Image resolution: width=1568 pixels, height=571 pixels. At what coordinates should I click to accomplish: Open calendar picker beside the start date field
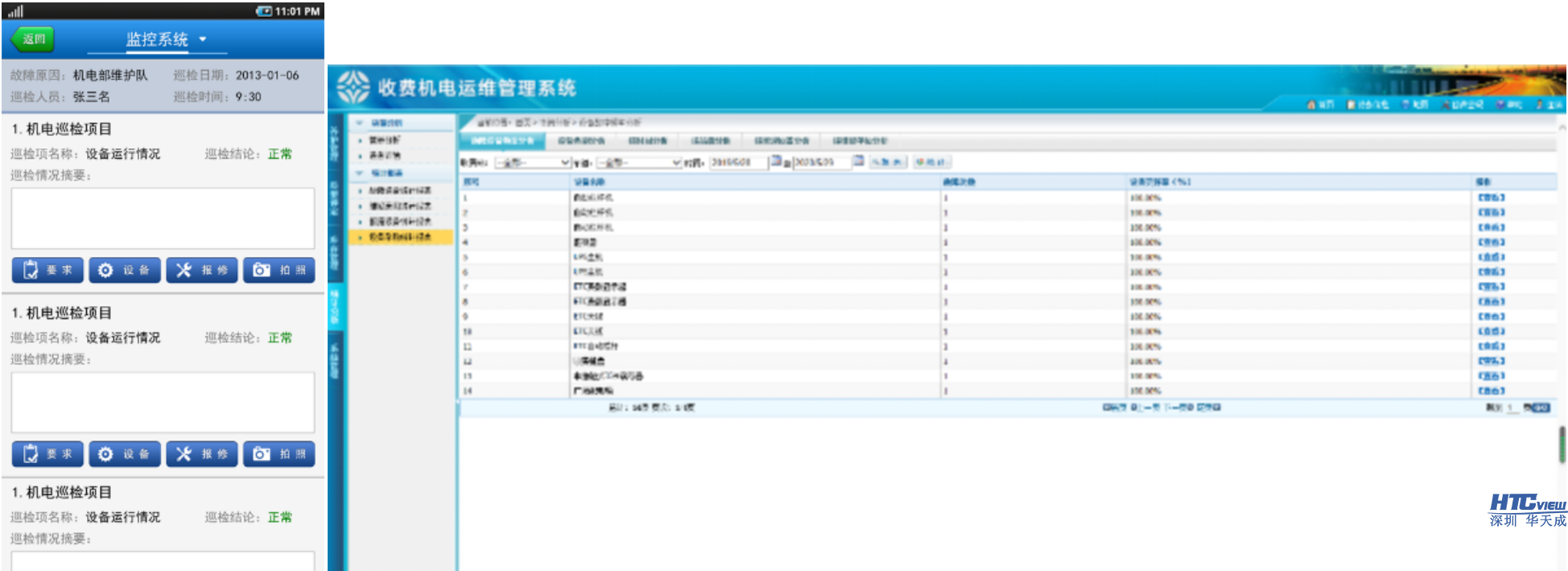pos(776,162)
